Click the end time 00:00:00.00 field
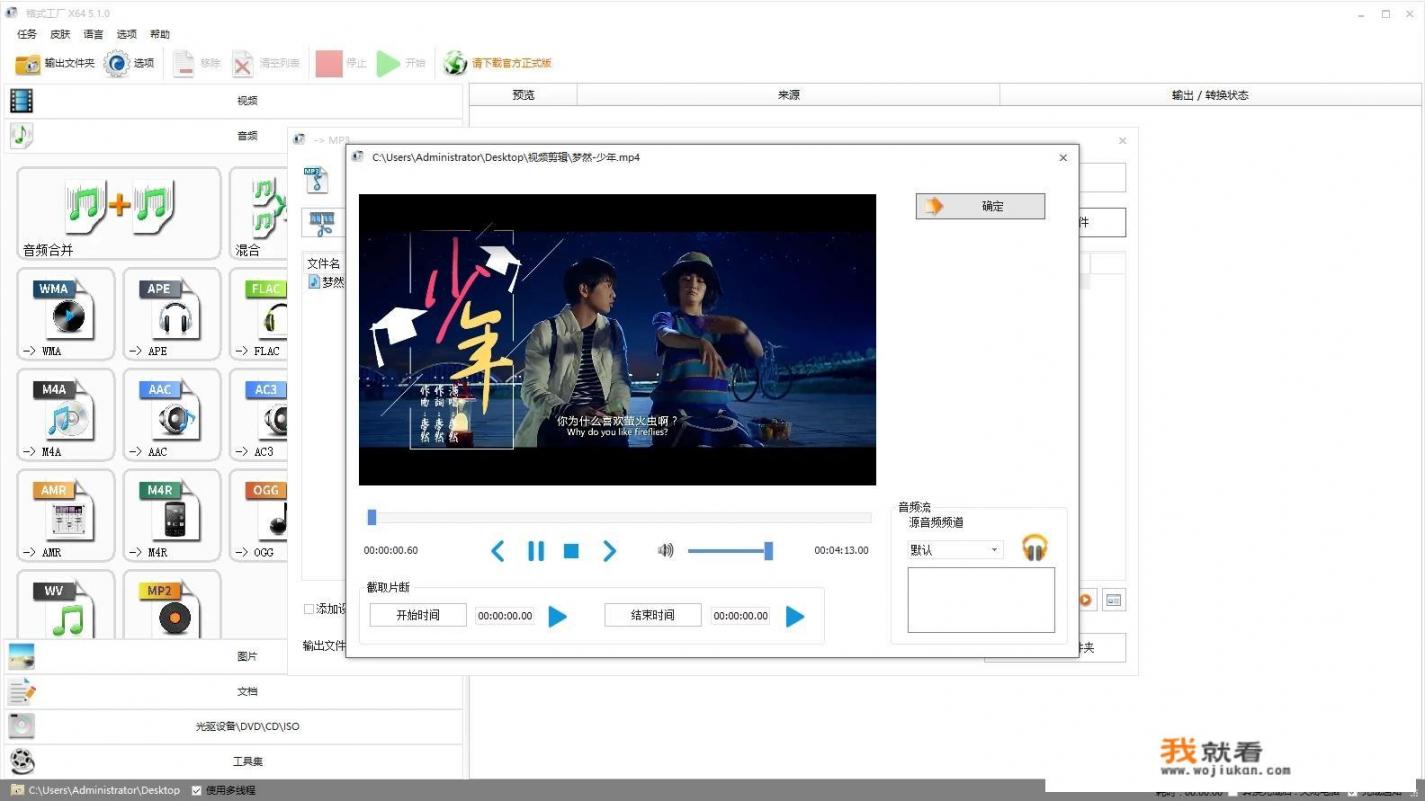The image size is (1425, 801). 741,616
